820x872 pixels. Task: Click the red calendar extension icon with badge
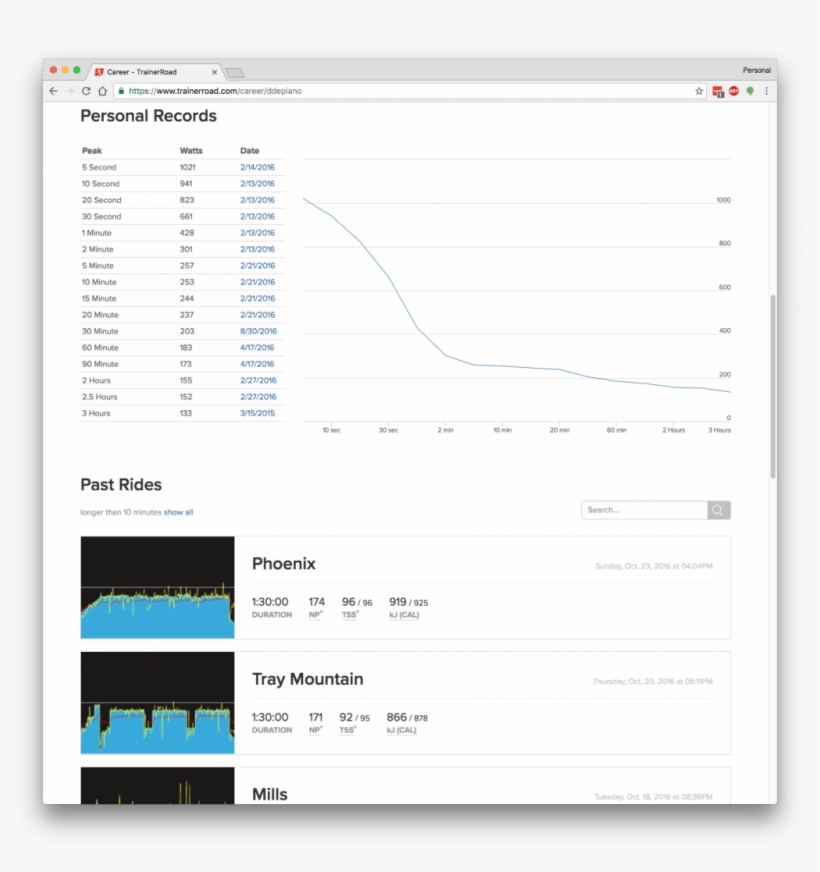coord(718,91)
